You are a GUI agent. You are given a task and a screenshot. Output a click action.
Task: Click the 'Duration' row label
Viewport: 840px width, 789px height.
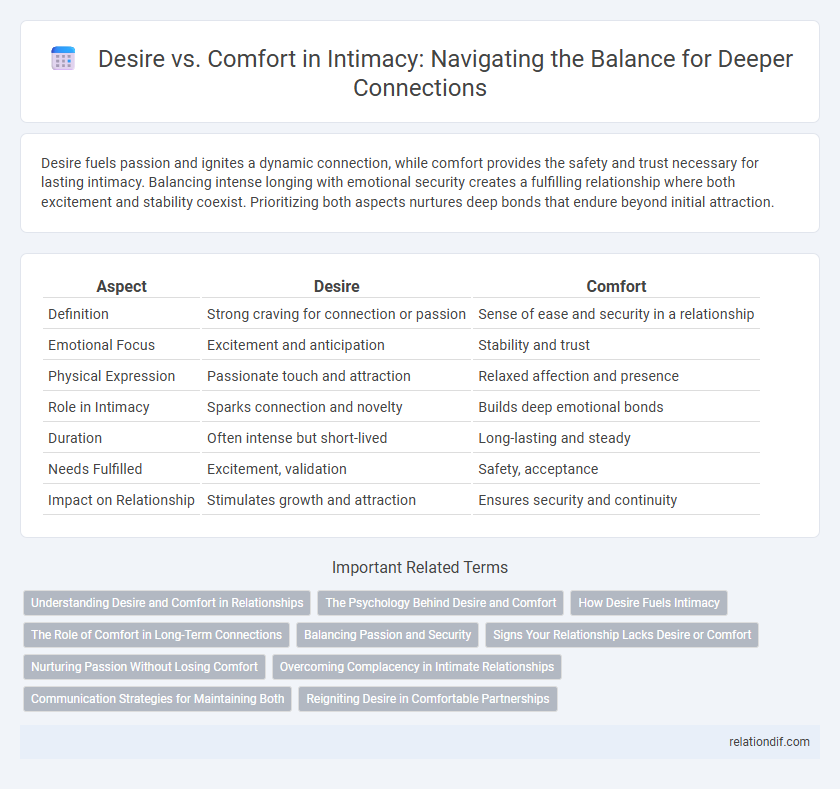(75, 438)
